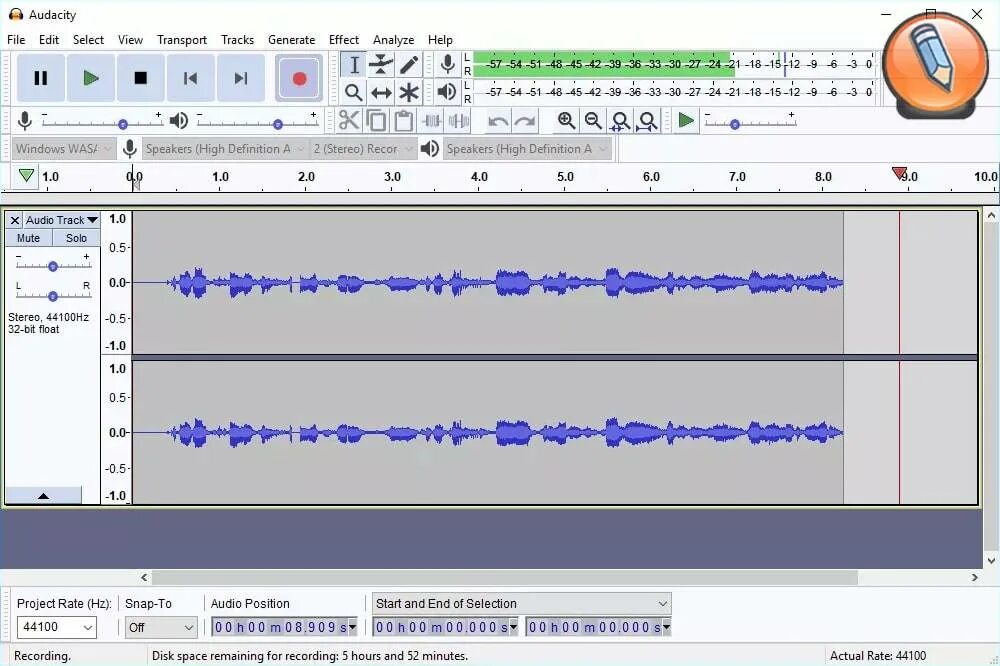1000x666 pixels.
Task: Click the Undo icon
Action: (497, 120)
